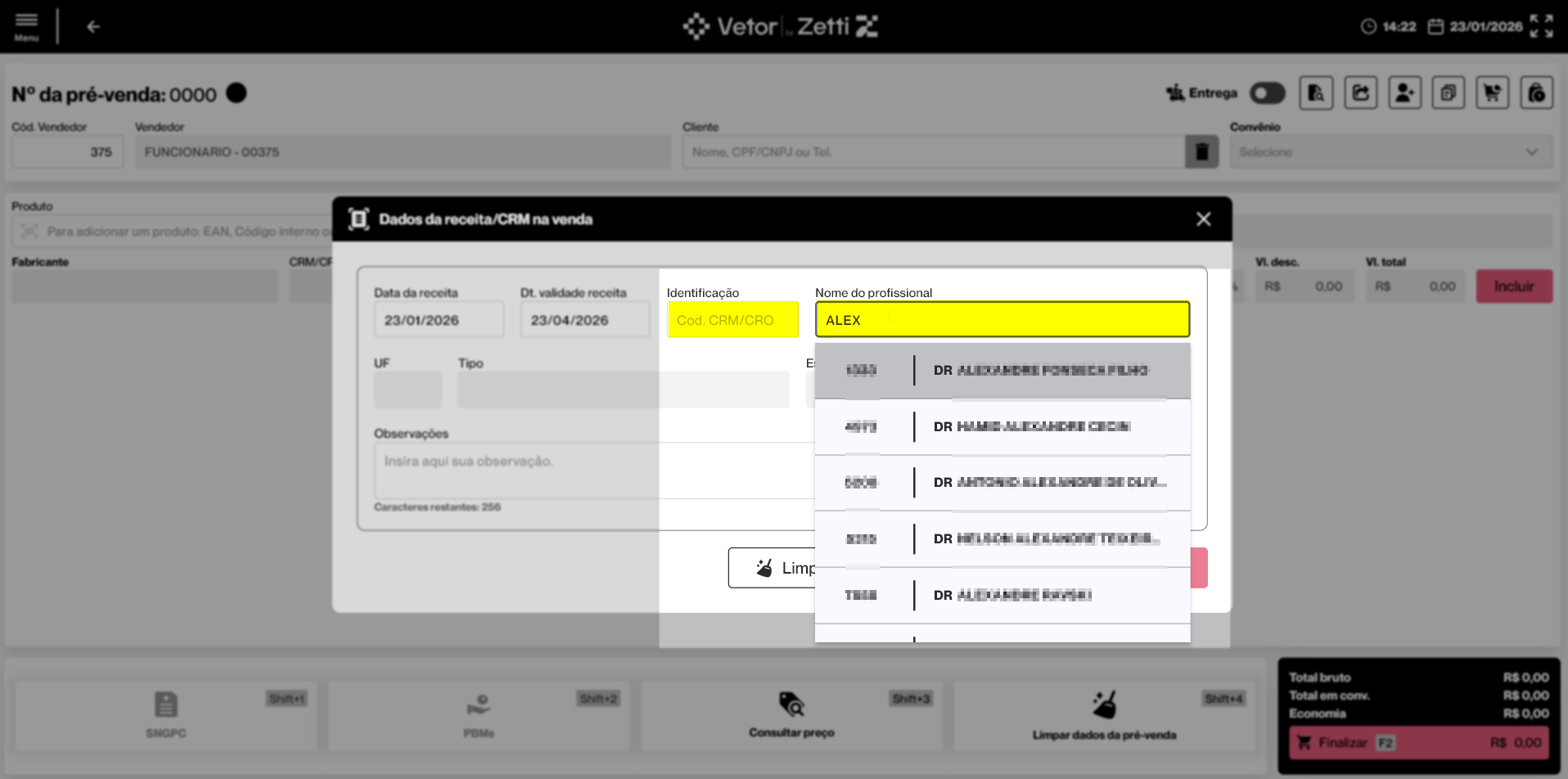Select the highlighted professional suggestion
This screenshot has height=779, width=1568.
[x=1003, y=371]
